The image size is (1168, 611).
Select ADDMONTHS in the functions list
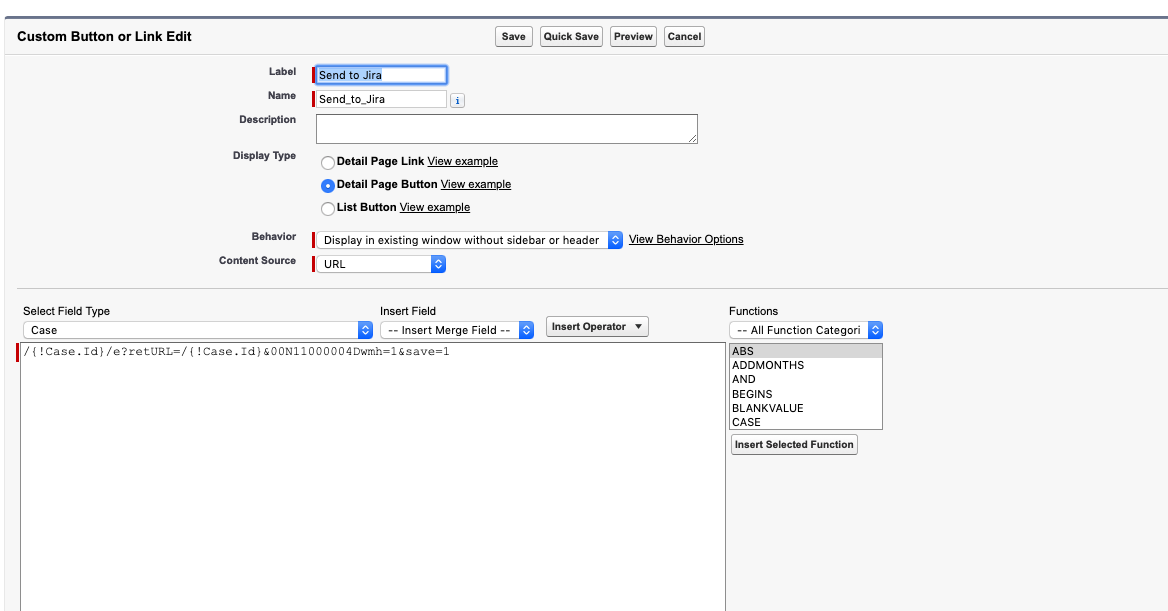(768, 366)
